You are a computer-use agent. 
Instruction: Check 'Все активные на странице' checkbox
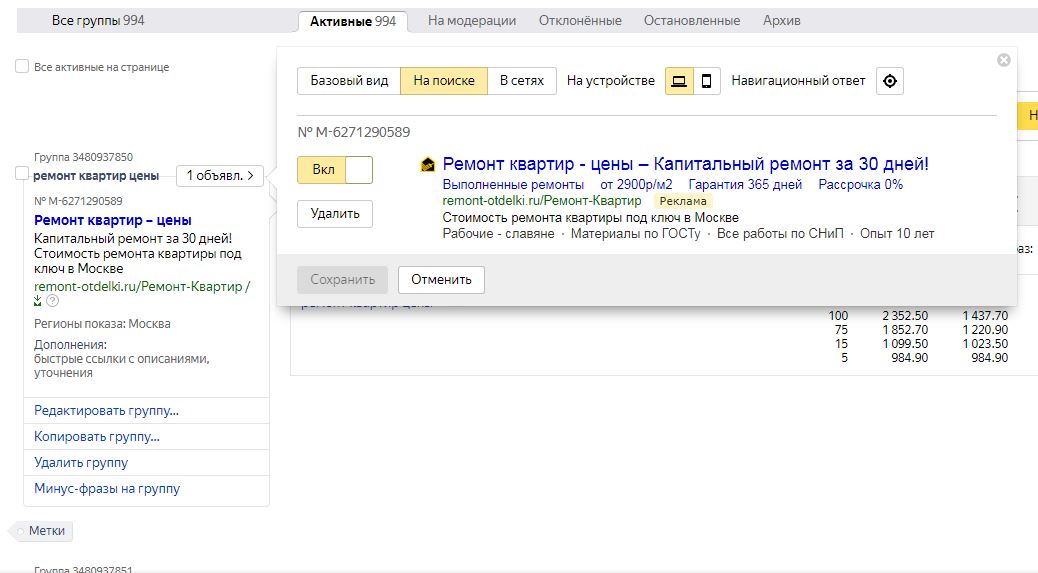[x=22, y=66]
